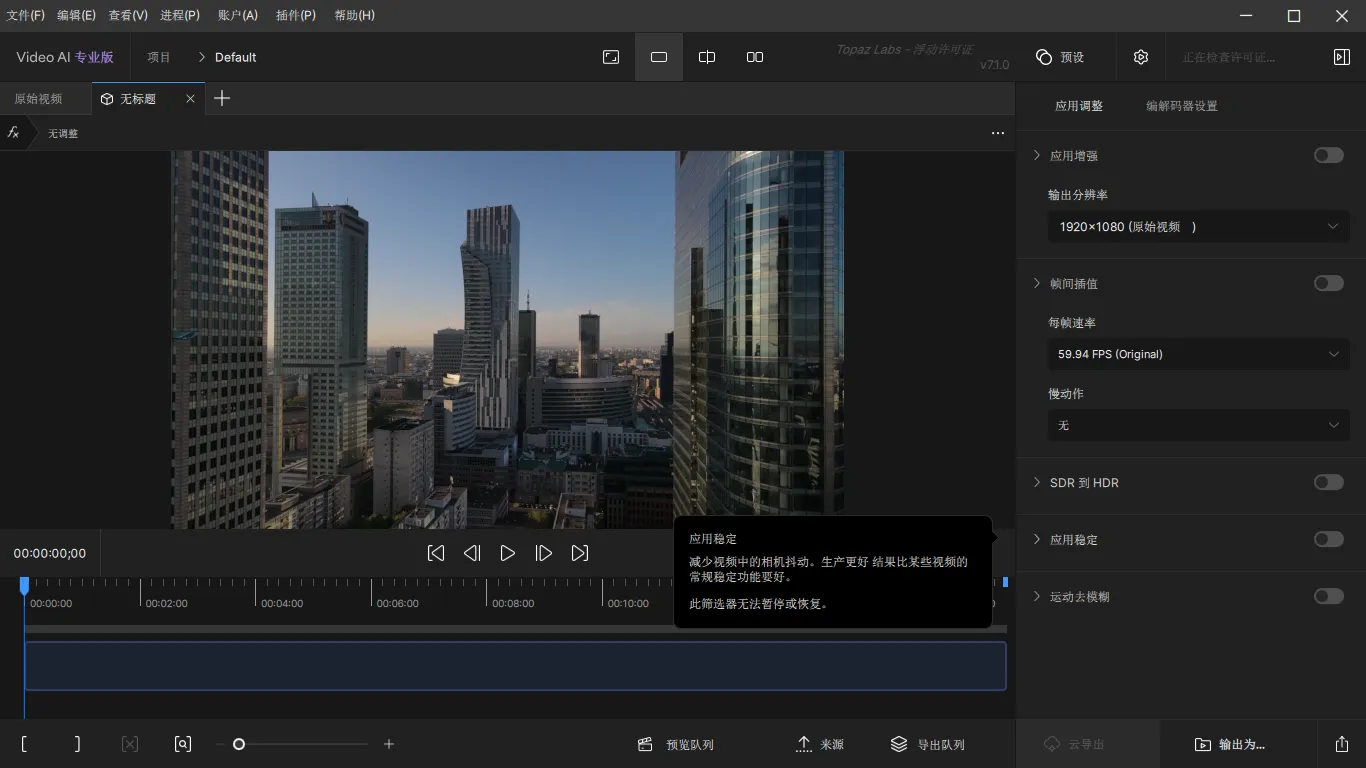The width and height of the screenshot is (1366, 768).
Task: Enable the 应用增强 toggle
Action: tap(1328, 155)
